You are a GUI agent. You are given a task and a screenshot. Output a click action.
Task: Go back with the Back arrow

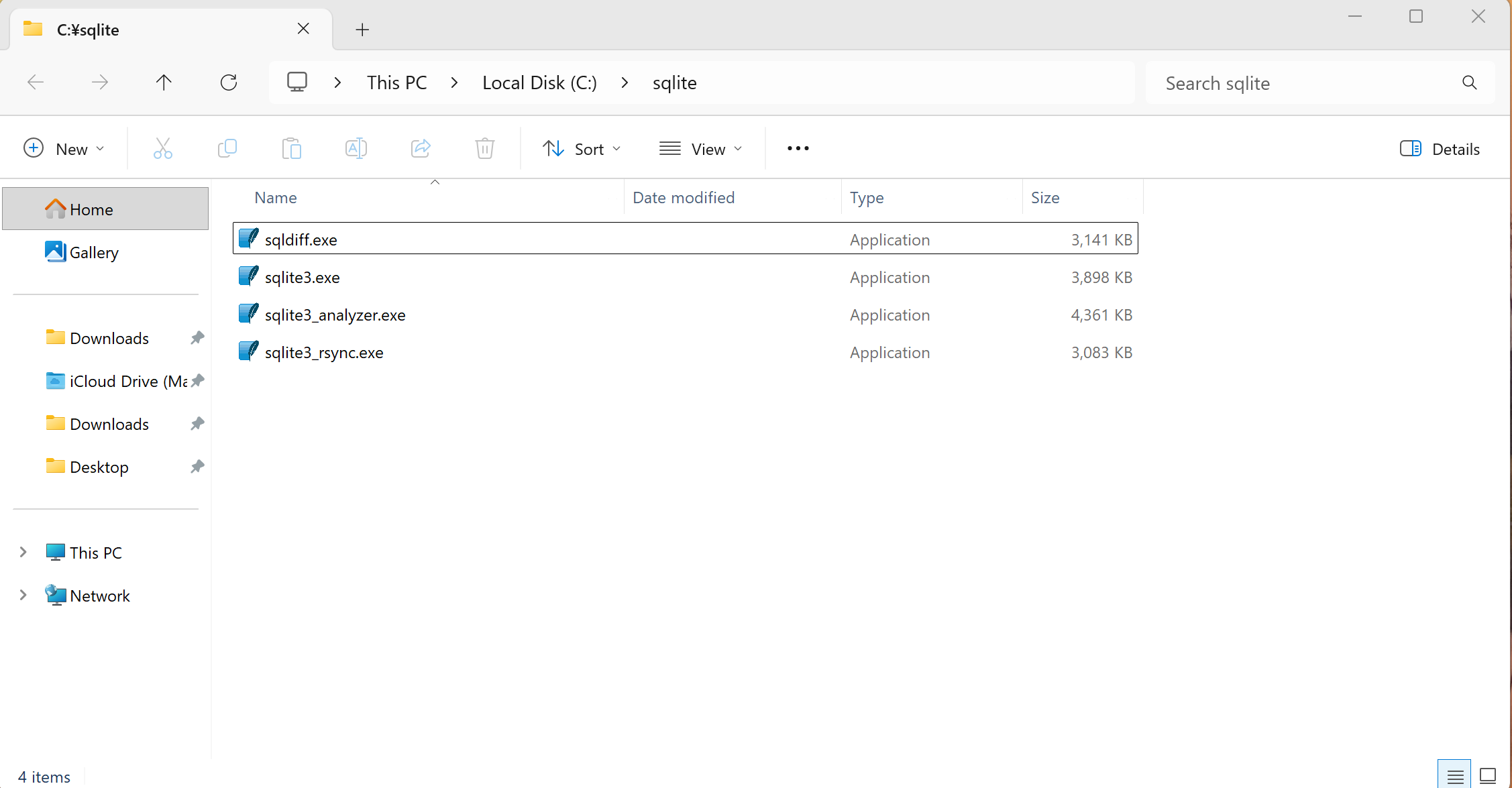point(36,82)
